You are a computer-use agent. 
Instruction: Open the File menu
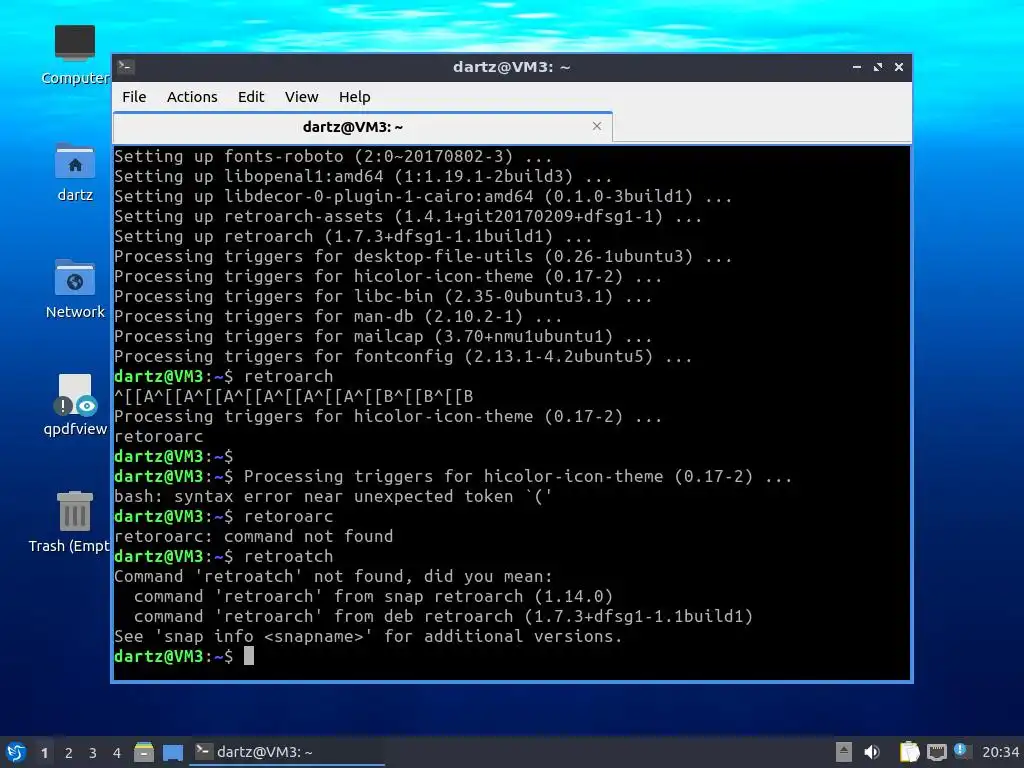point(134,97)
